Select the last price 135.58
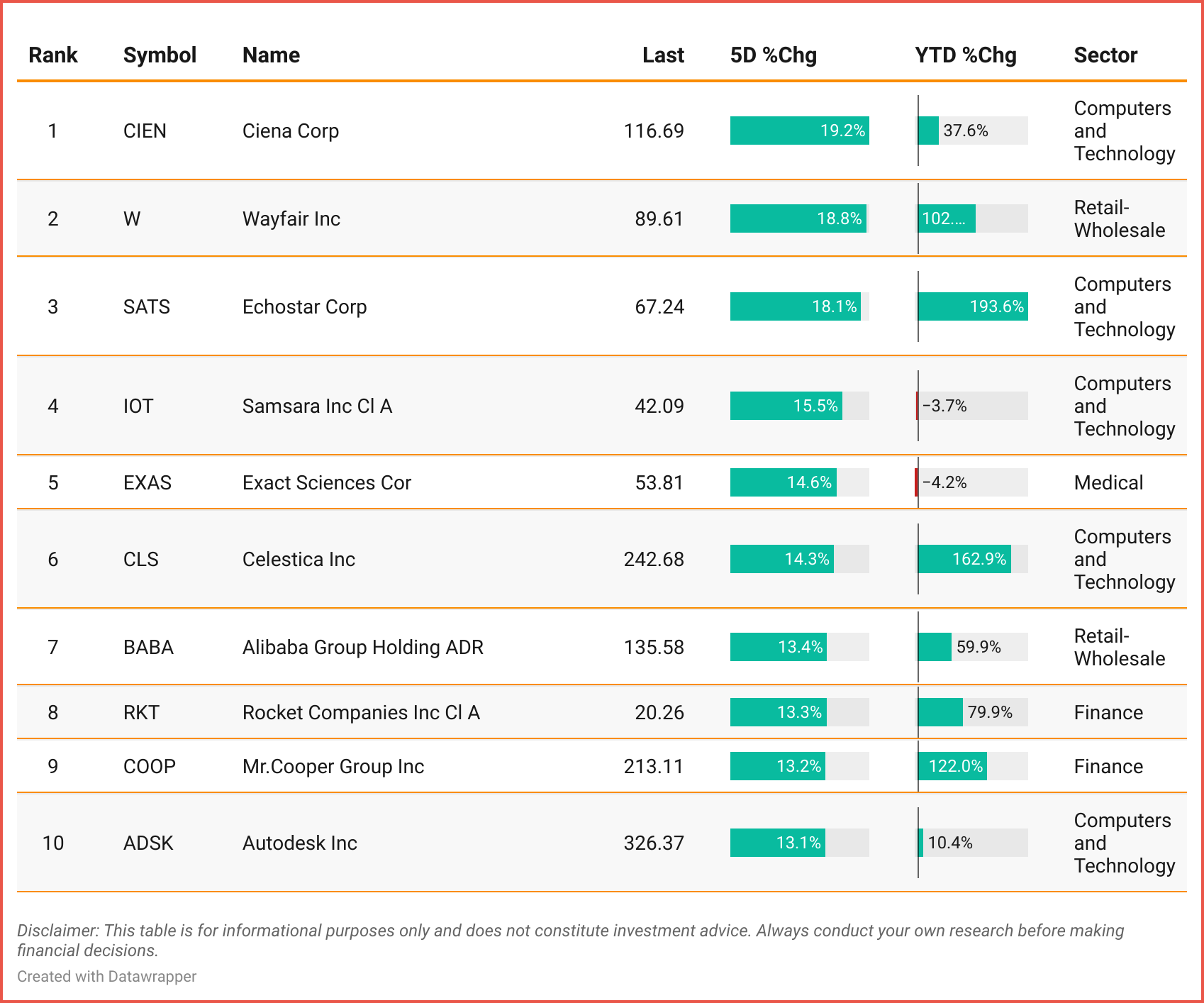The width and height of the screenshot is (1204, 1003). point(654,647)
